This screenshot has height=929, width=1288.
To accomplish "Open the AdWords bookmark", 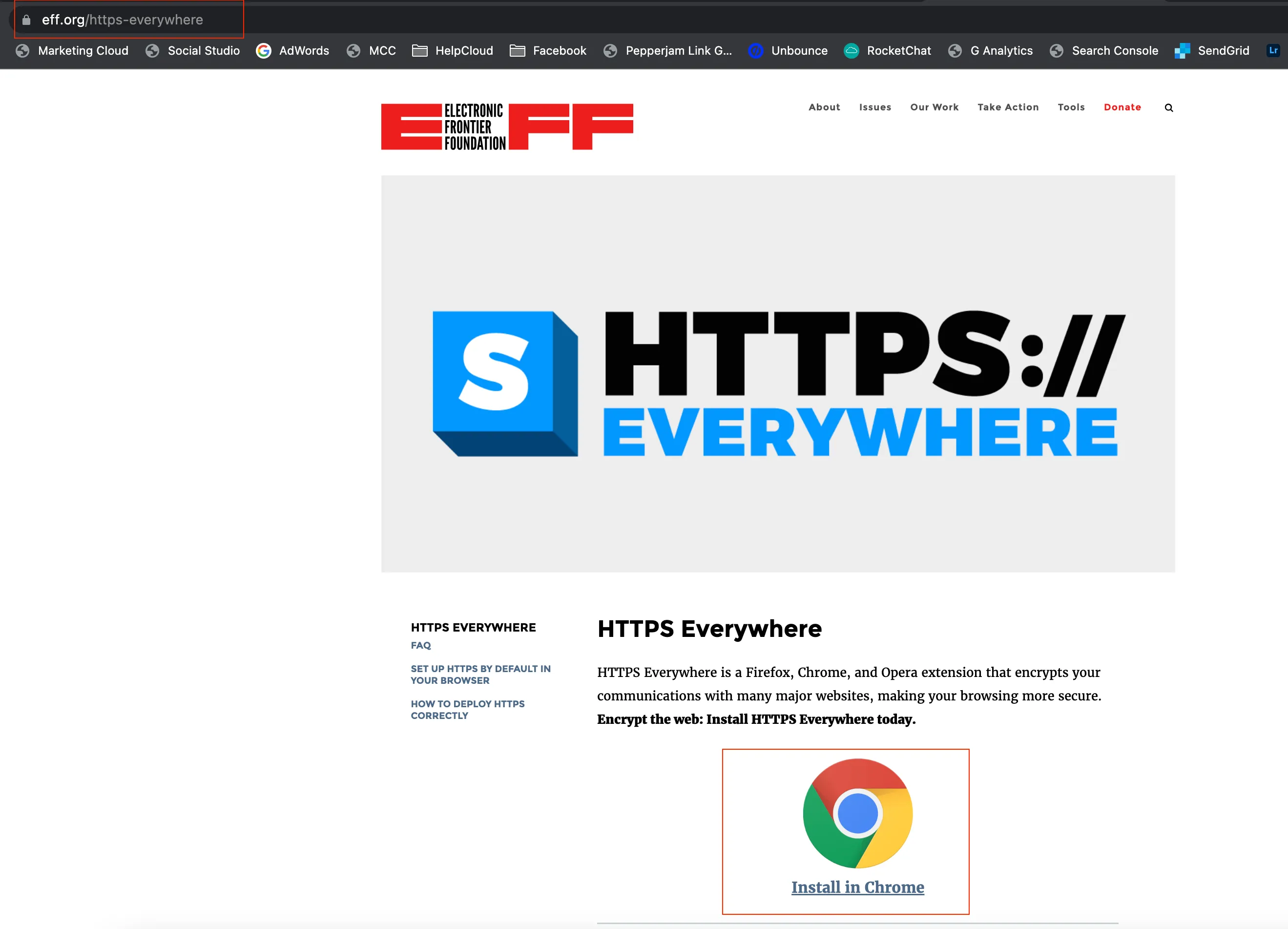I will (292, 51).
